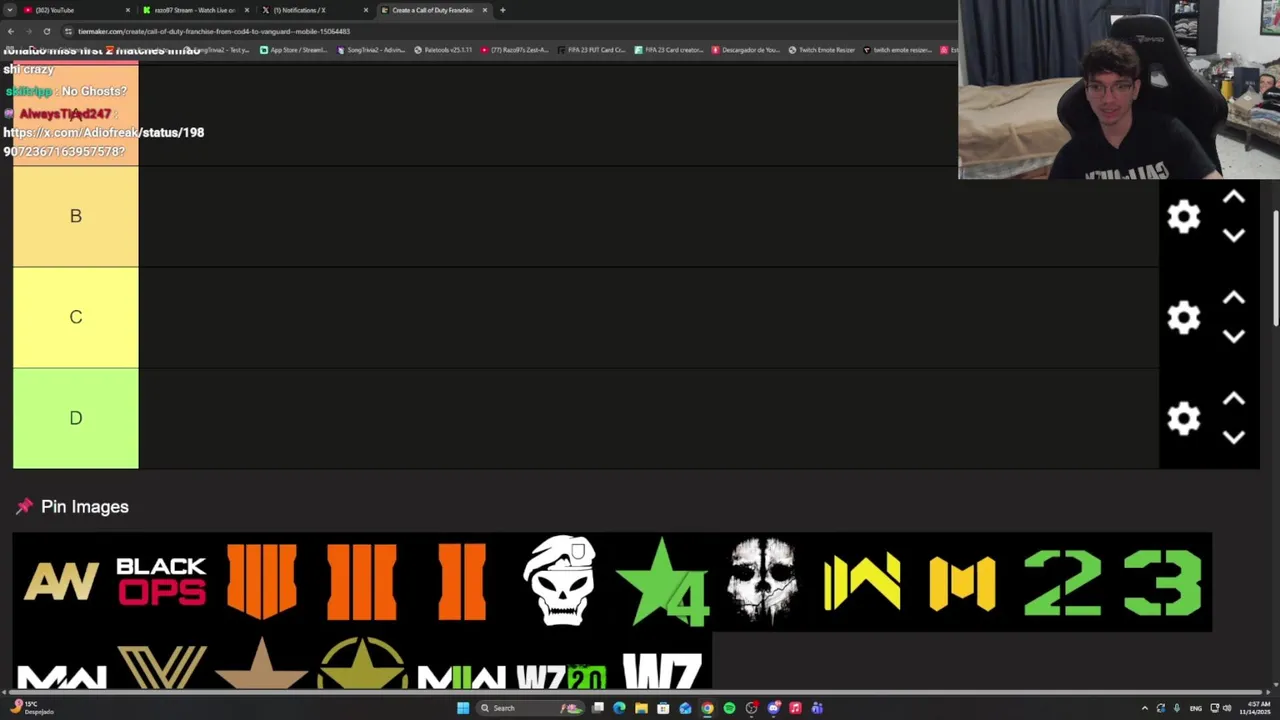Show hidden system tray icons

pos(1145,708)
